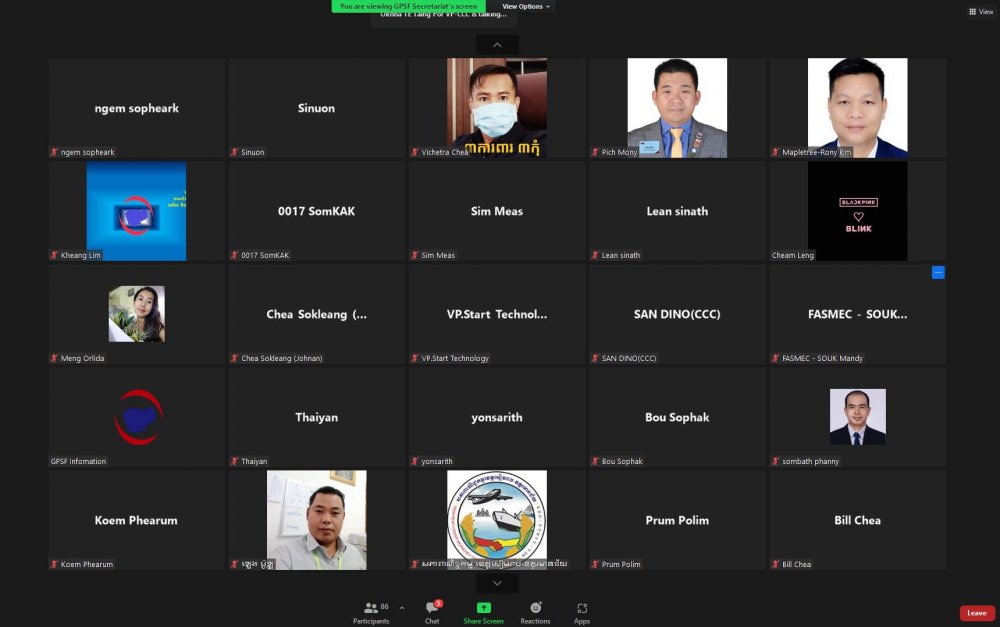Click the muted mic icon beside Bill Chea
The image size is (1000, 627).
tap(774, 565)
